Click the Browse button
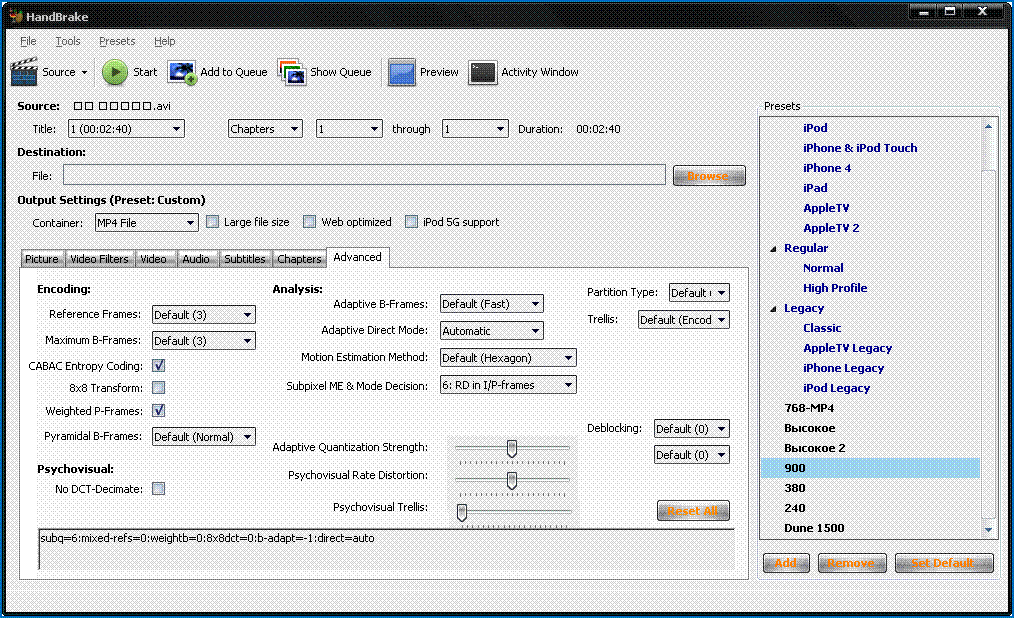The image size is (1014, 618). (x=709, y=176)
